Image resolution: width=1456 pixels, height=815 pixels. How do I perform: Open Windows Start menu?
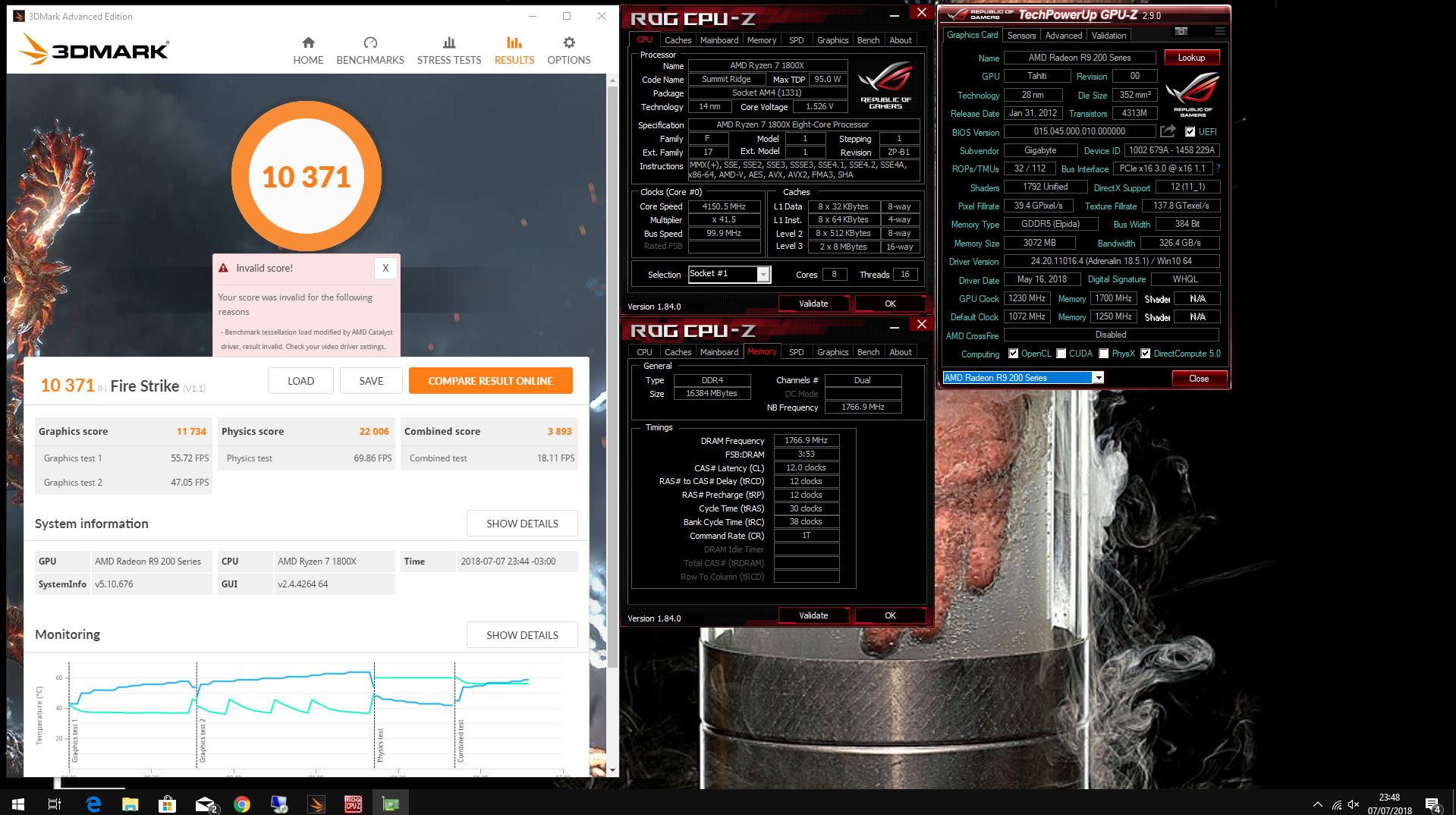17,804
